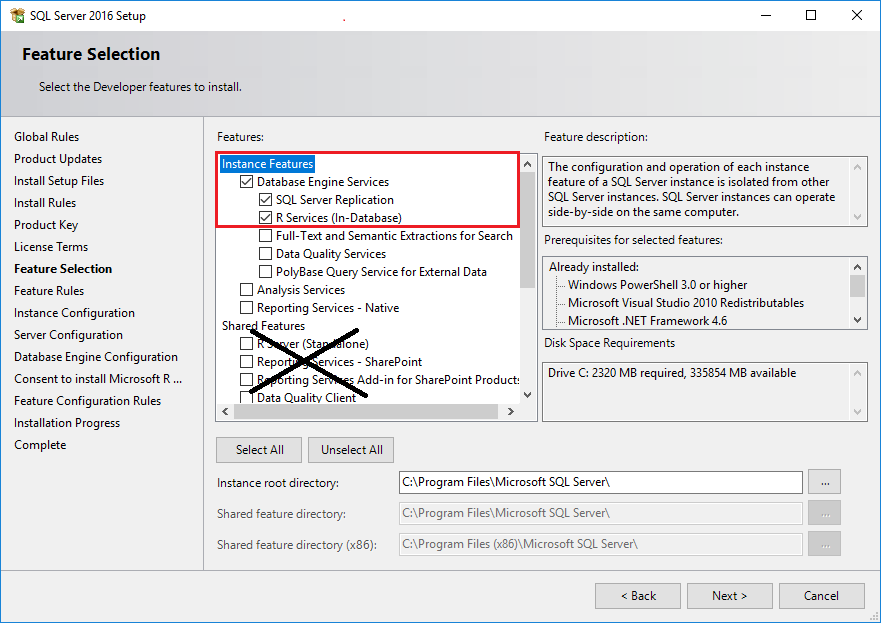Image resolution: width=881 pixels, height=623 pixels.
Task: Open the License Terms step in sidebar
Action: 51,246
